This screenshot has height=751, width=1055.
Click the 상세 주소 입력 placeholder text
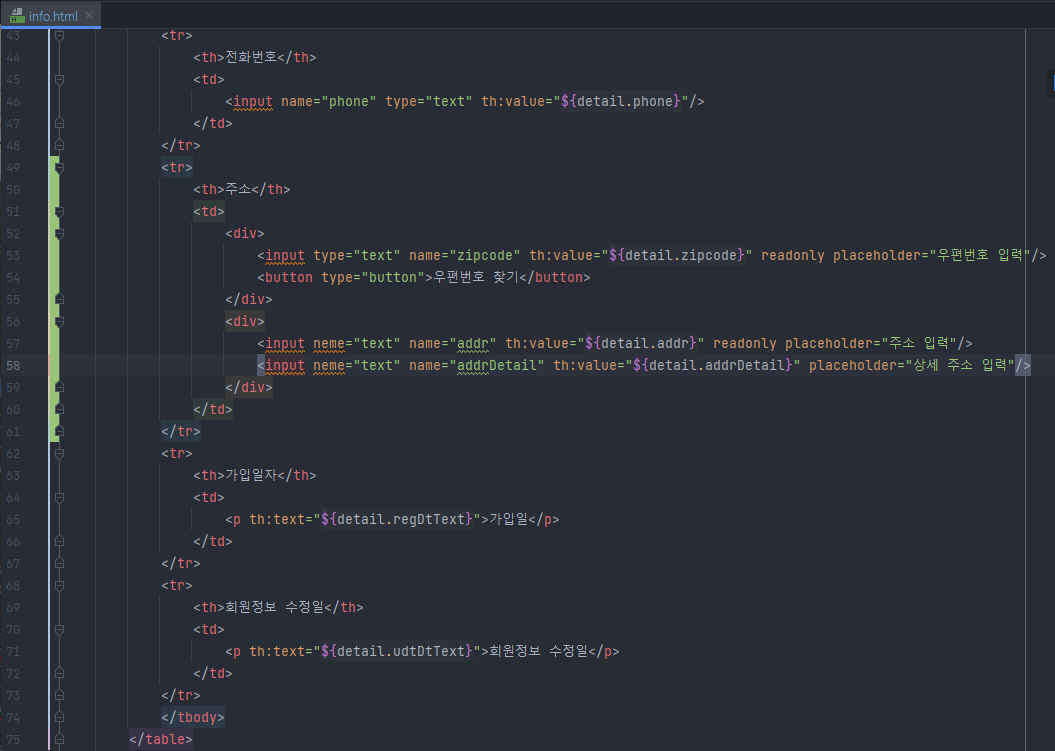click(959, 365)
